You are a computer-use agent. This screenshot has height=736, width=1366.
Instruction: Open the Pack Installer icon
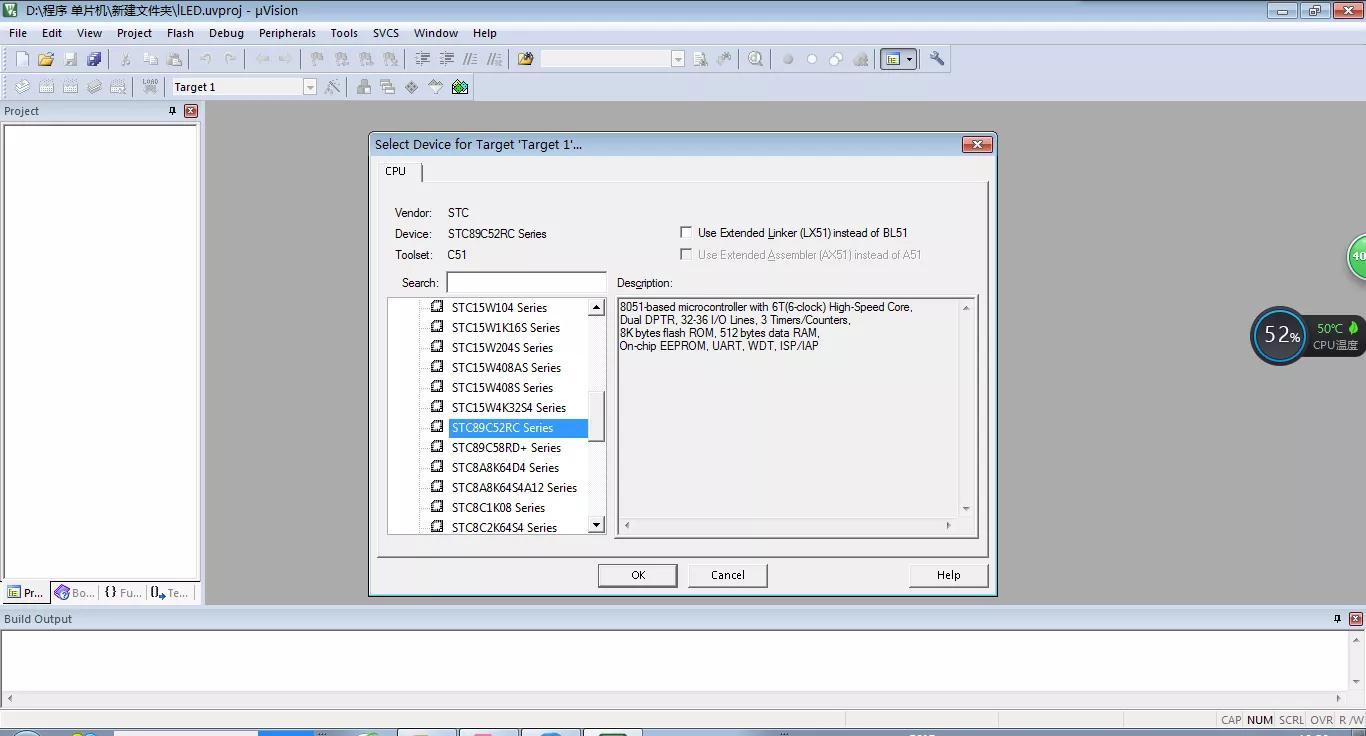click(460, 87)
